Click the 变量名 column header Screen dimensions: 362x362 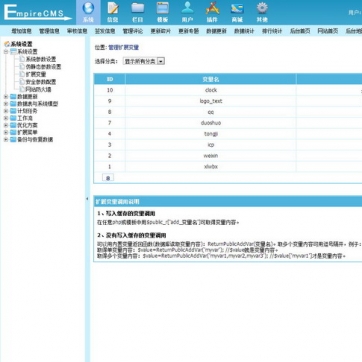211,79
